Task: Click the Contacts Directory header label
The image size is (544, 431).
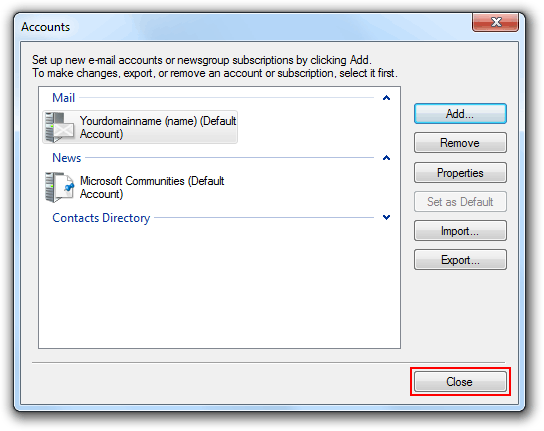Action: coord(101,218)
